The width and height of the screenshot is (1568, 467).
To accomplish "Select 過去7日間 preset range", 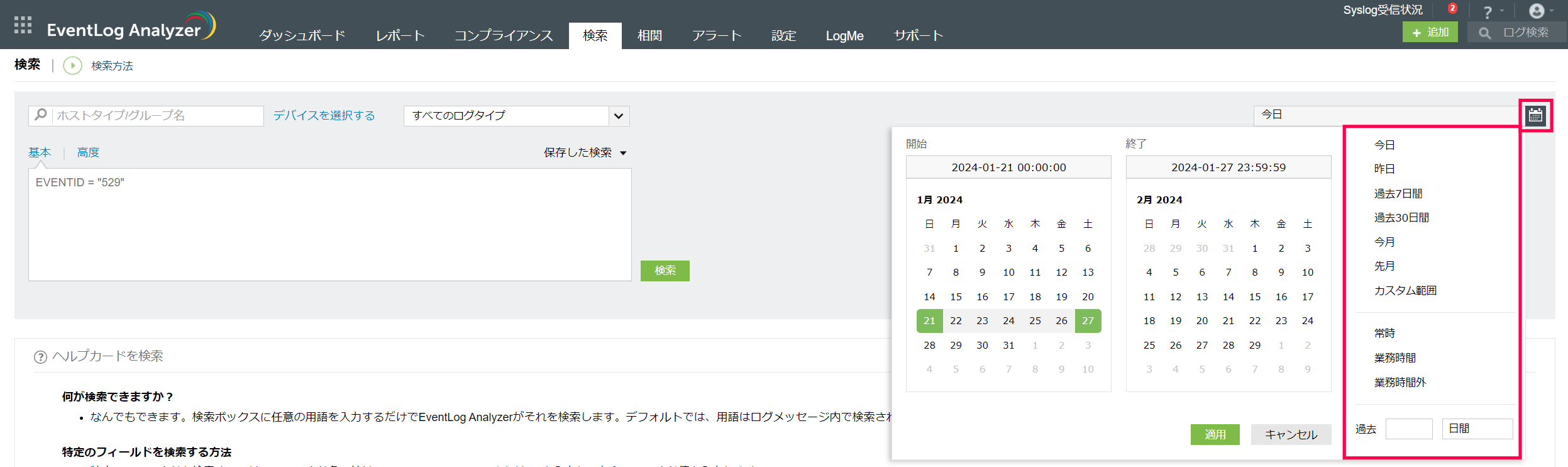I will (x=1398, y=194).
